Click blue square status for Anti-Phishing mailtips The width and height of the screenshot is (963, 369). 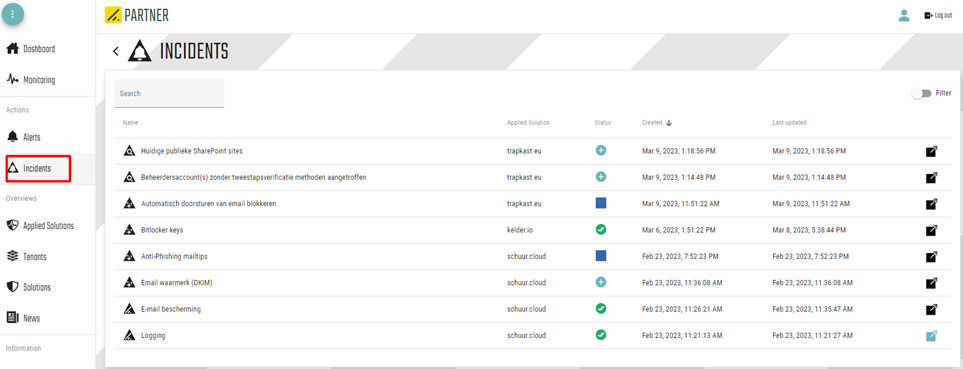point(601,255)
